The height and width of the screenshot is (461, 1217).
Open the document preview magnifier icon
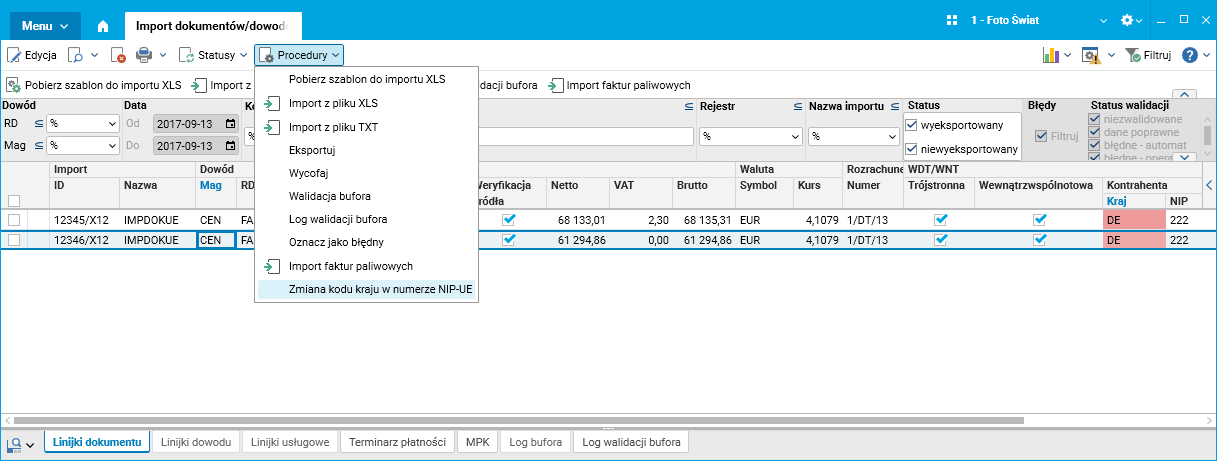click(75, 56)
